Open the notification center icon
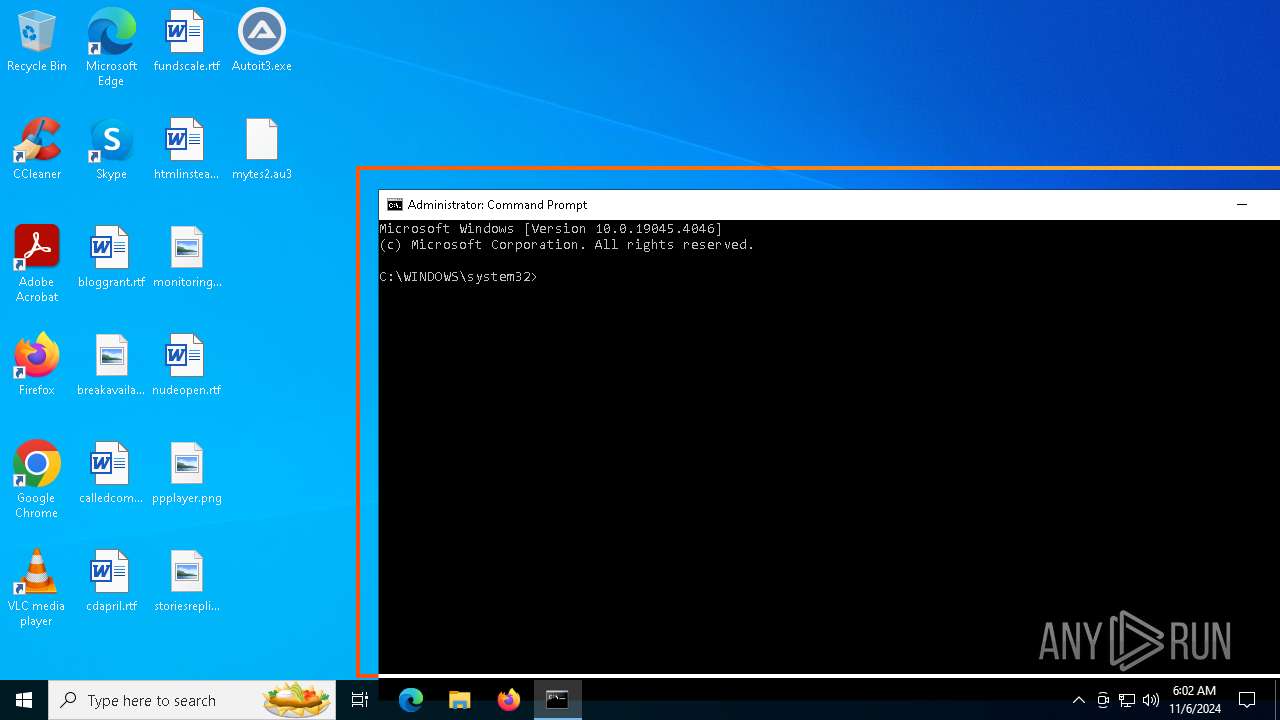The image size is (1280, 720). (1247, 700)
